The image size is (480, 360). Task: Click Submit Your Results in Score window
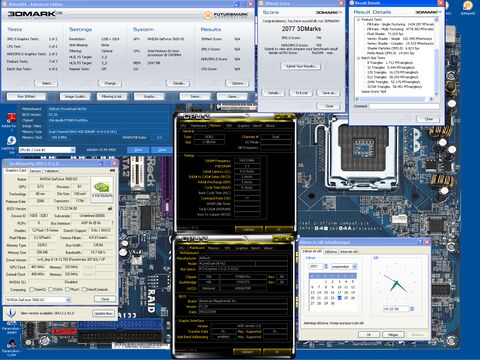(x=301, y=66)
